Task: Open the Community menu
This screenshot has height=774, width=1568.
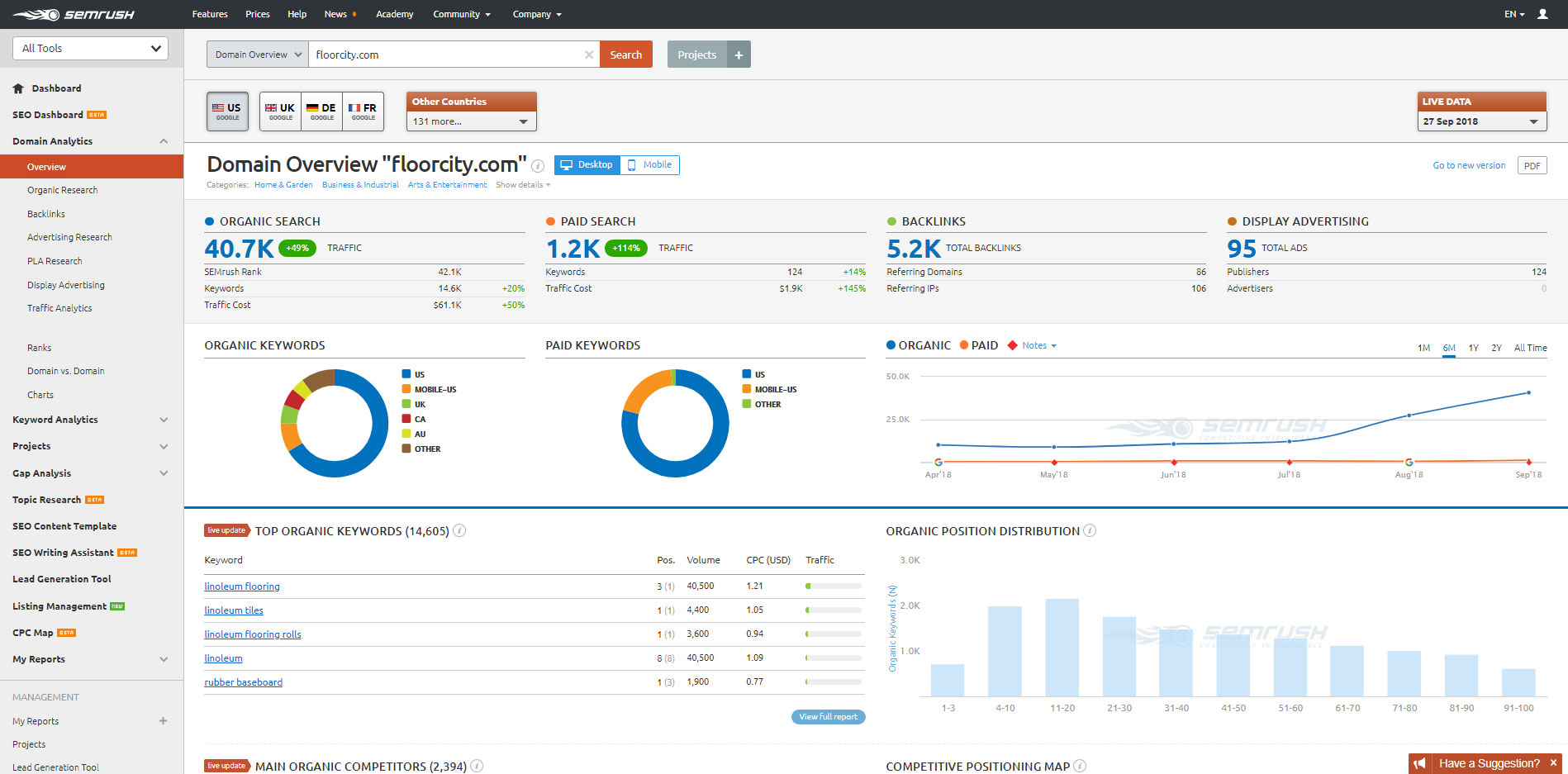Action: pos(462,14)
